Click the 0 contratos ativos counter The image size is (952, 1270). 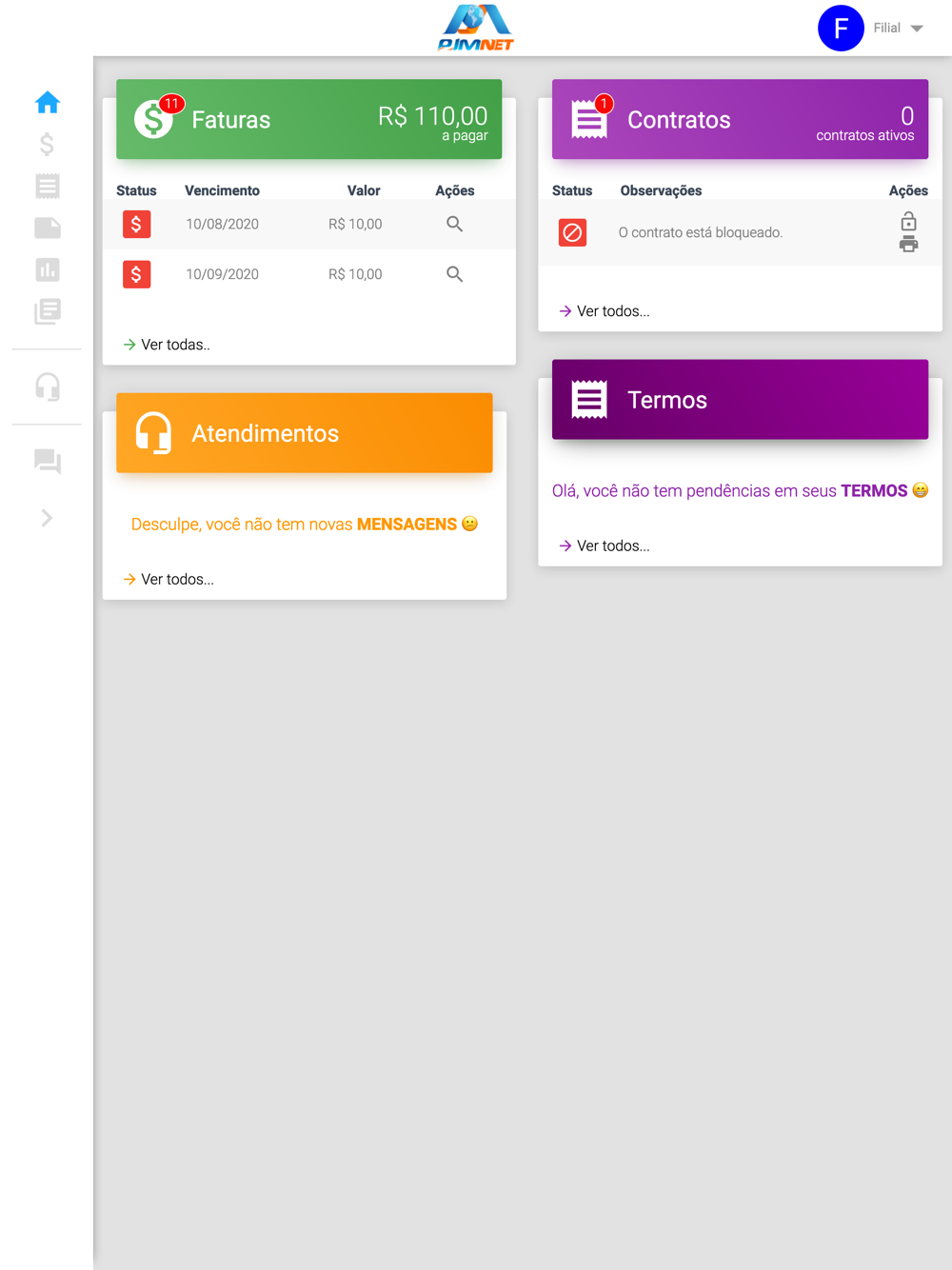coord(864,123)
